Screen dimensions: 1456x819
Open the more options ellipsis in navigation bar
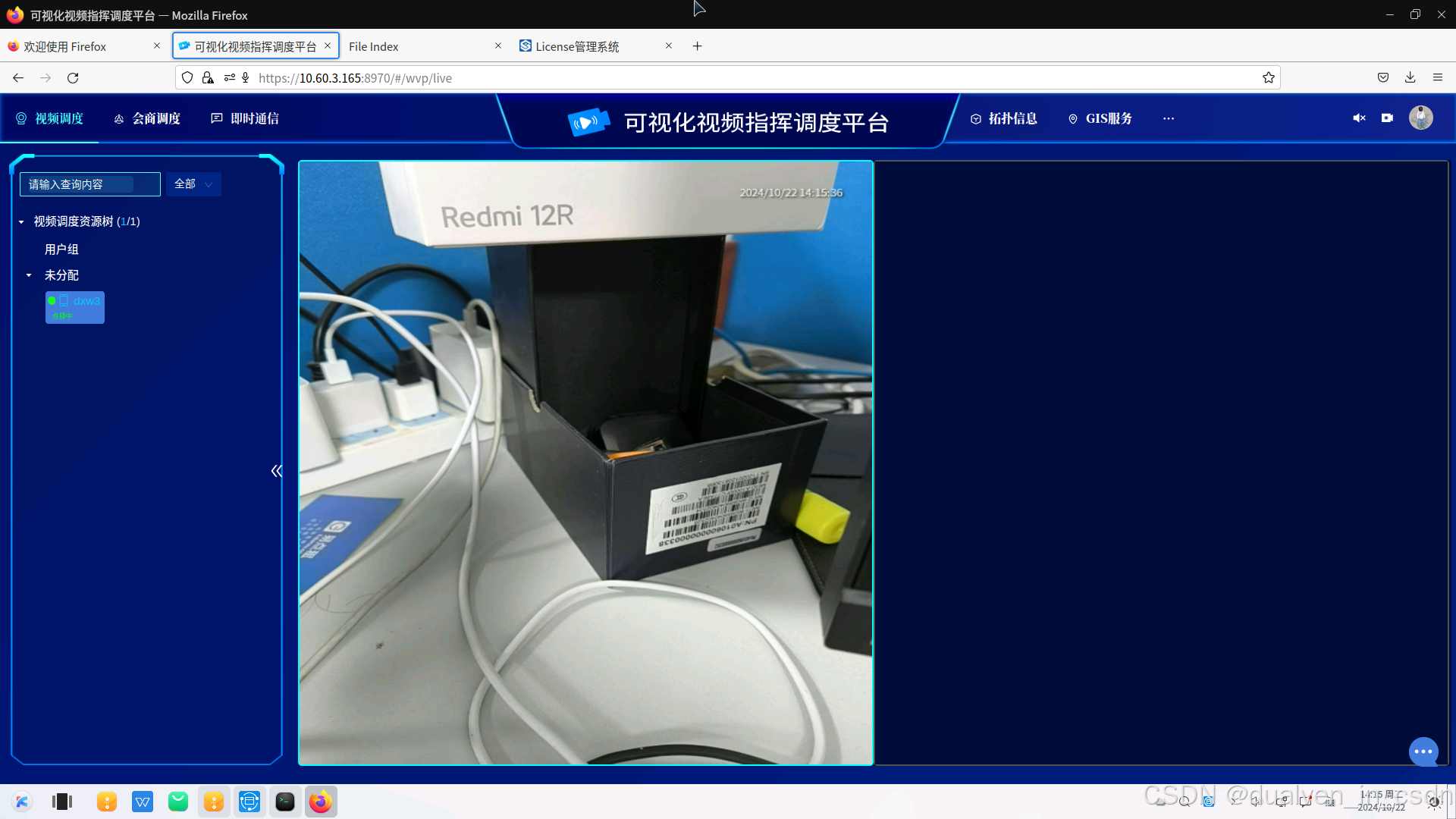coord(1169,118)
